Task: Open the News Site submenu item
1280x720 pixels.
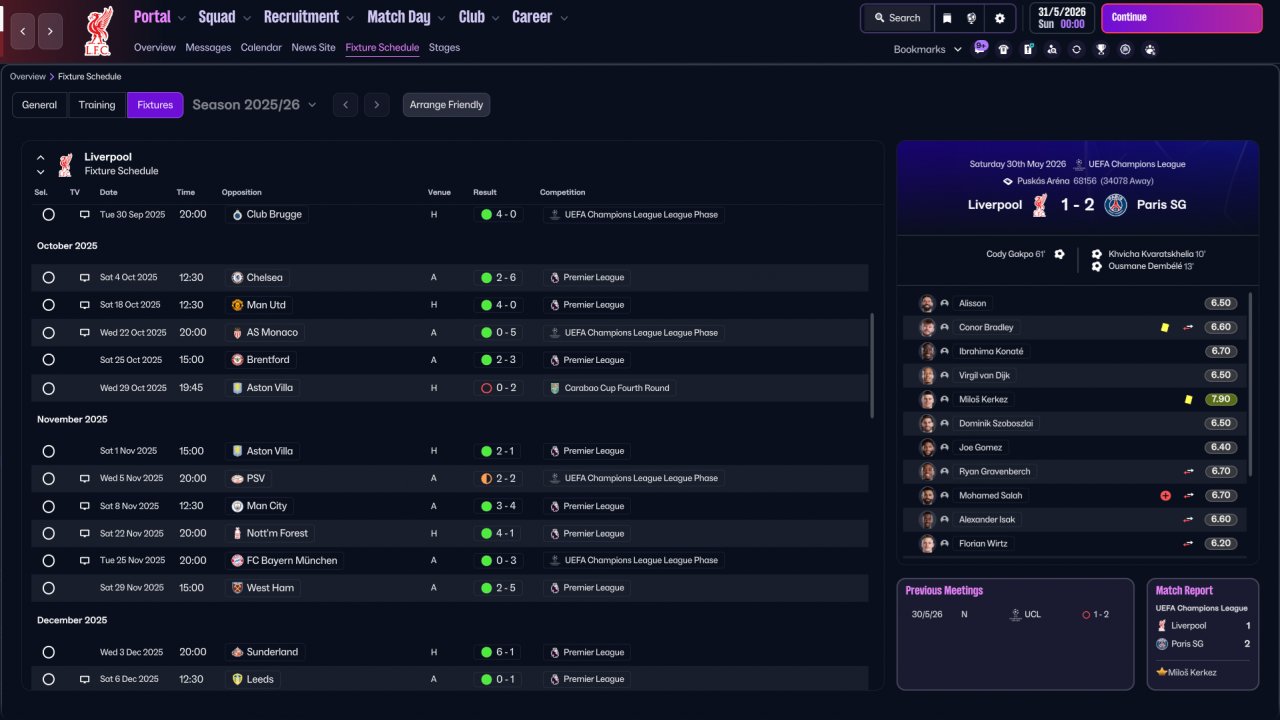Action: pyautogui.click(x=314, y=47)
